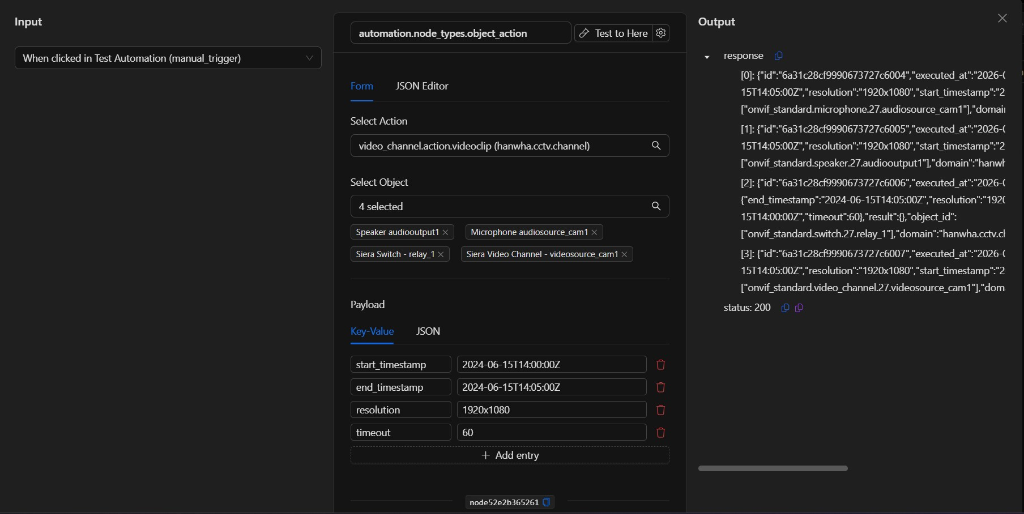The image size is (1024, 514).
Task: Close the panel with X icon
Action: click(1002, 18)
